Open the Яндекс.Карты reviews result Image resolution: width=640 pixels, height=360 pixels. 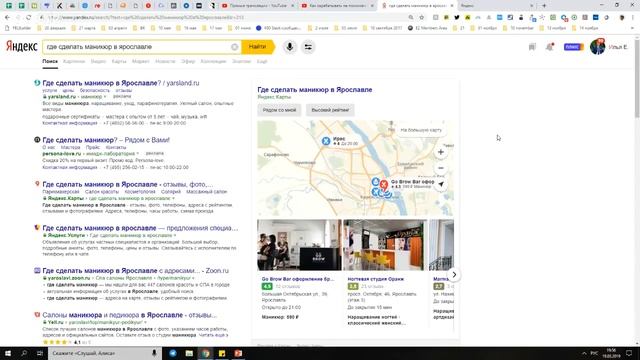click(127, 184)
